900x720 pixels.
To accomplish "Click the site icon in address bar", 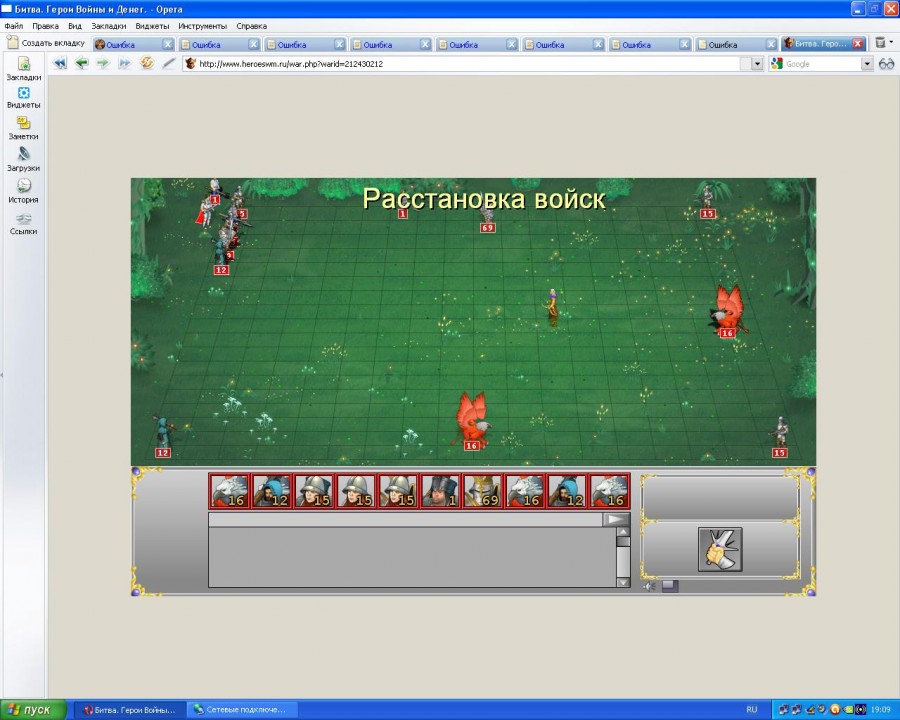I will pos(191,64).
